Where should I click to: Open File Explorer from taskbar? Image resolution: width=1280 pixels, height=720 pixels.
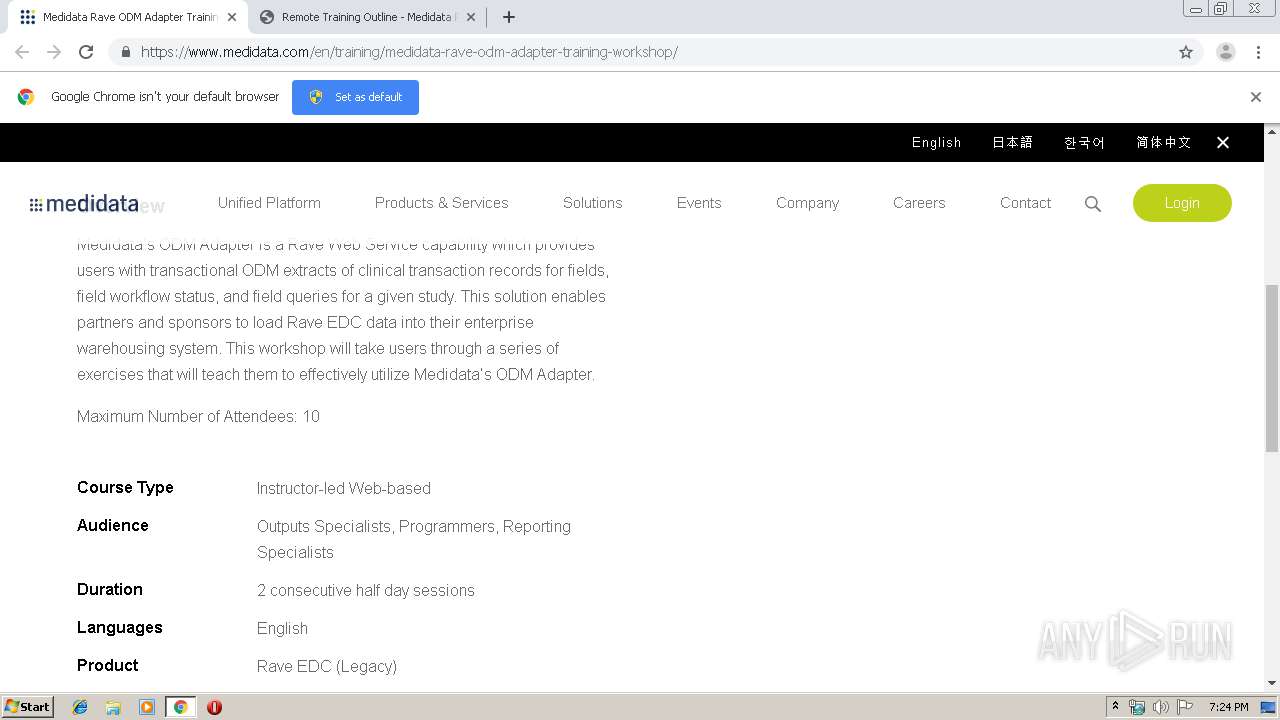click(x=113, y=707)
